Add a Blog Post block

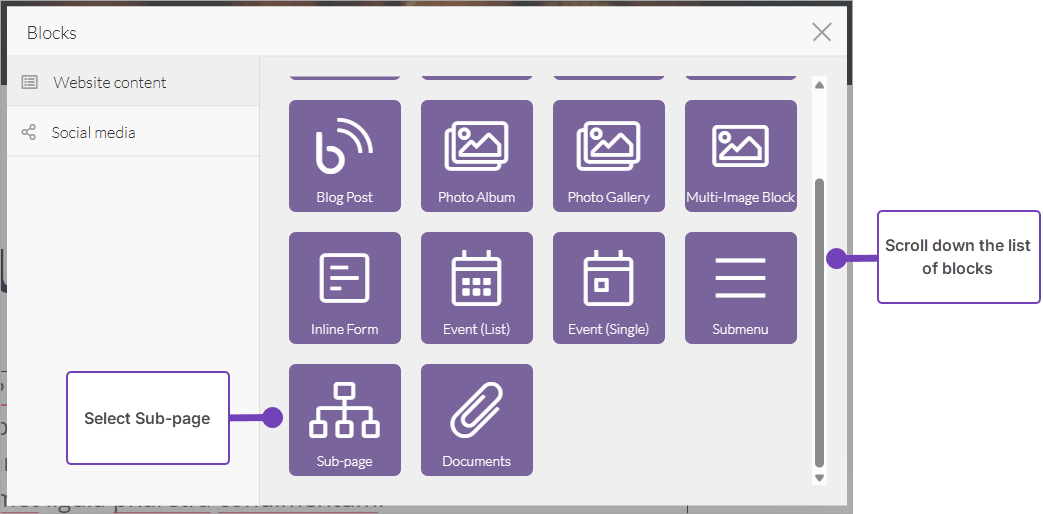pyautogui.click(x=344, y=155)
